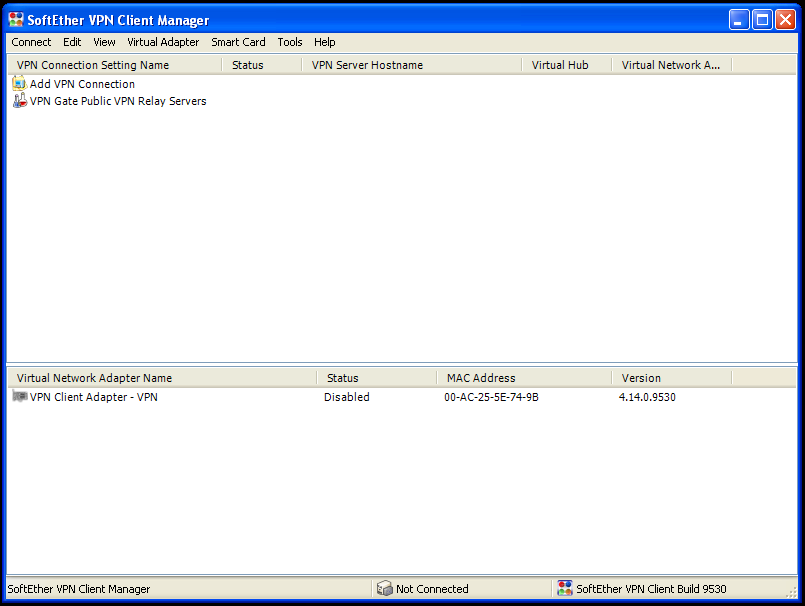Click the SoftEther VPN Client Build status icon
Screen dimensions: 805x606
(x=565, y=588)
